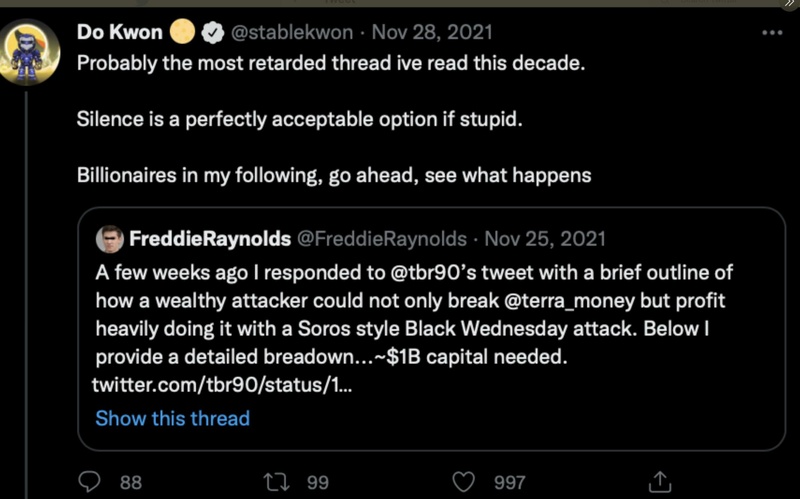Screen dimensions: 800x499
Task: Click the yellow moon emoji beside Do Kwon
Action: click(182, 33)
